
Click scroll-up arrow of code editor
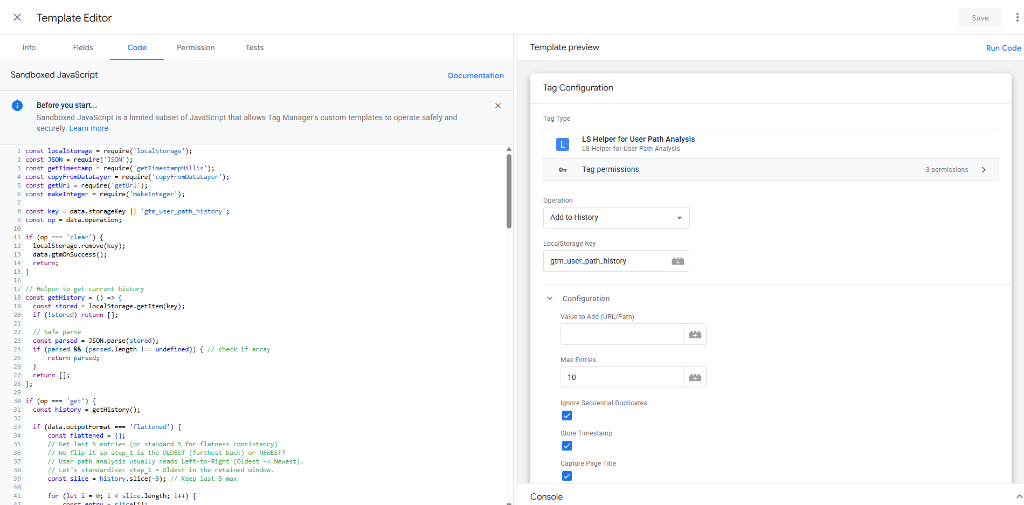[x=509, y=149]
